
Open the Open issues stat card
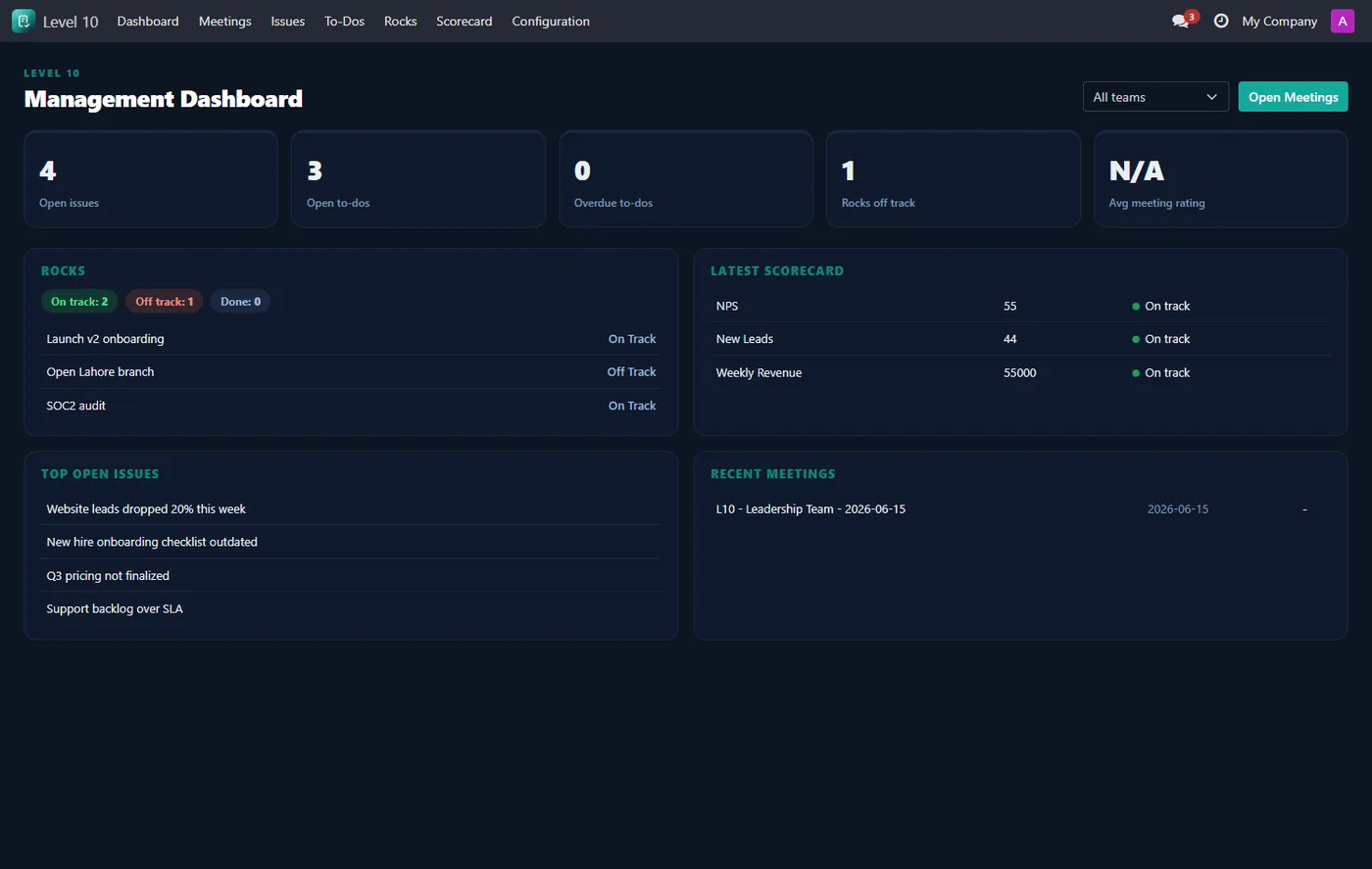pos(151,179)
